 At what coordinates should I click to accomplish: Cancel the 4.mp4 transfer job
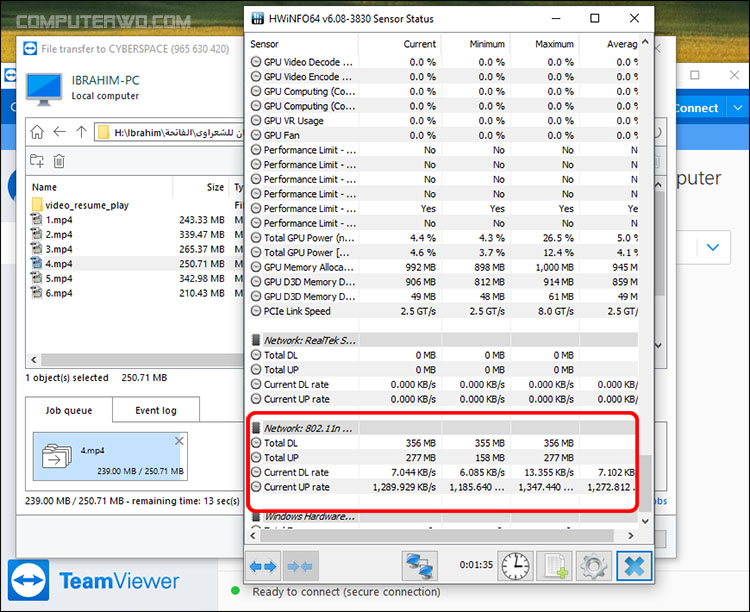179,441
